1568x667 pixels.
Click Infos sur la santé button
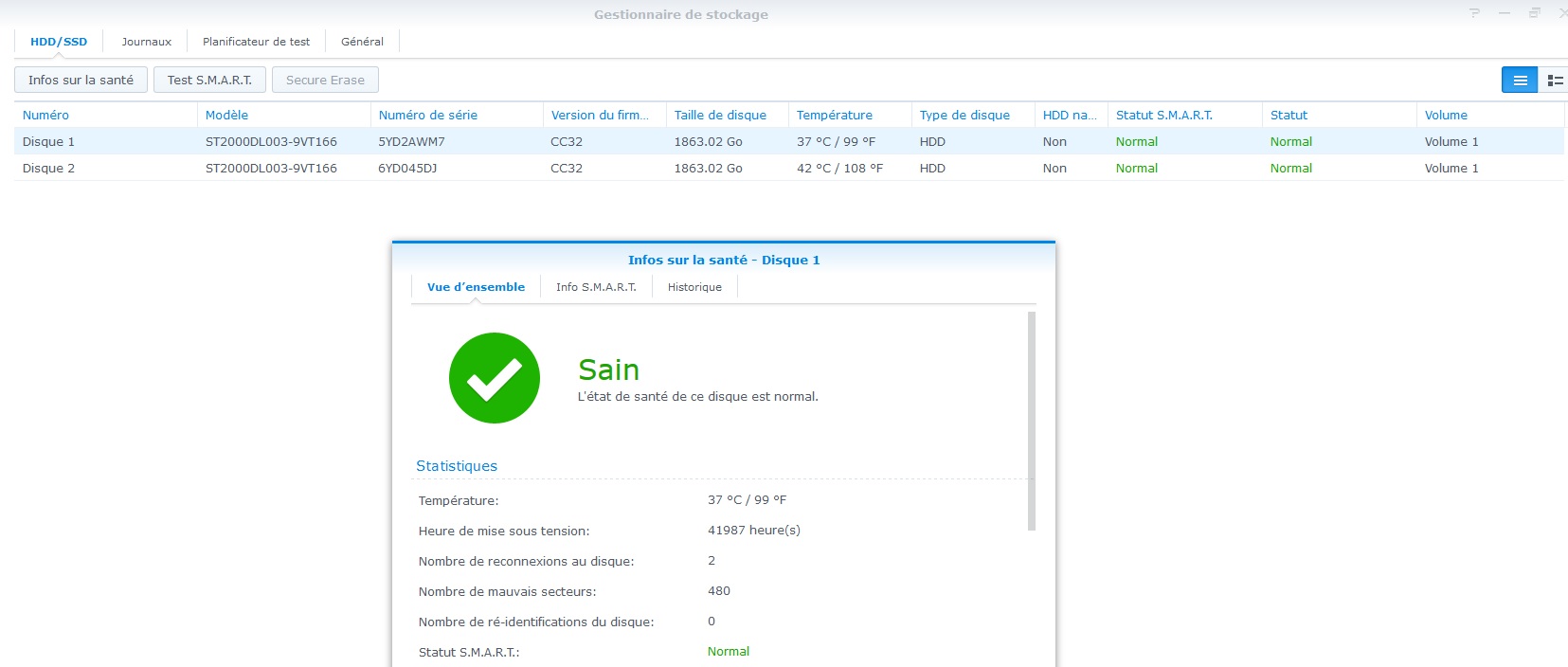coord(81,80)
